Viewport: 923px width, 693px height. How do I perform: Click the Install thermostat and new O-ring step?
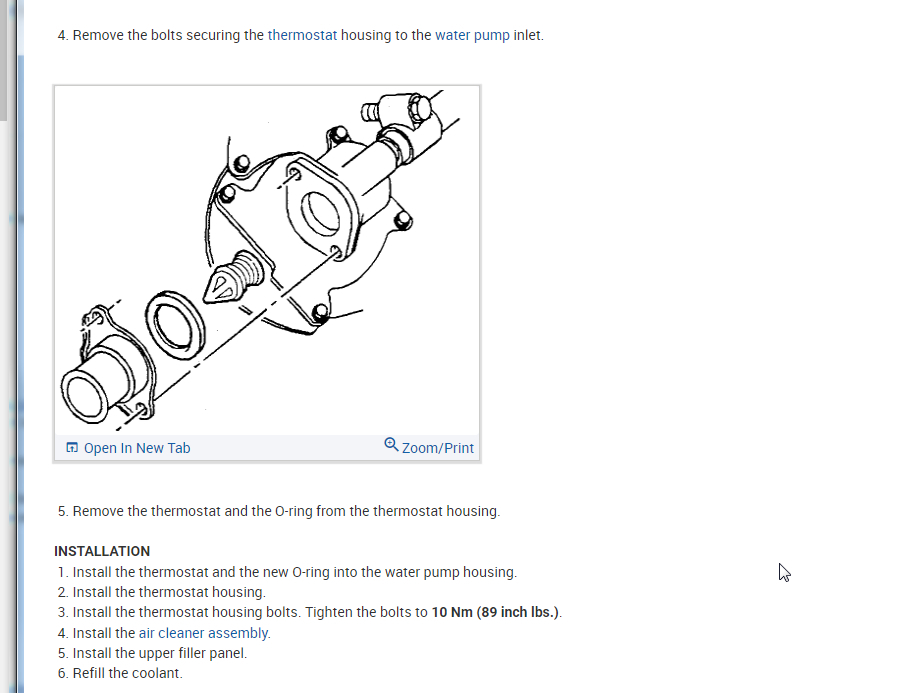287,572
